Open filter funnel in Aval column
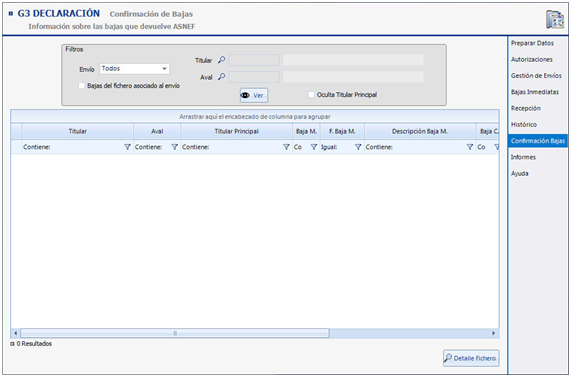This screenshot has height=377, width=571. [x=174, y=147]
